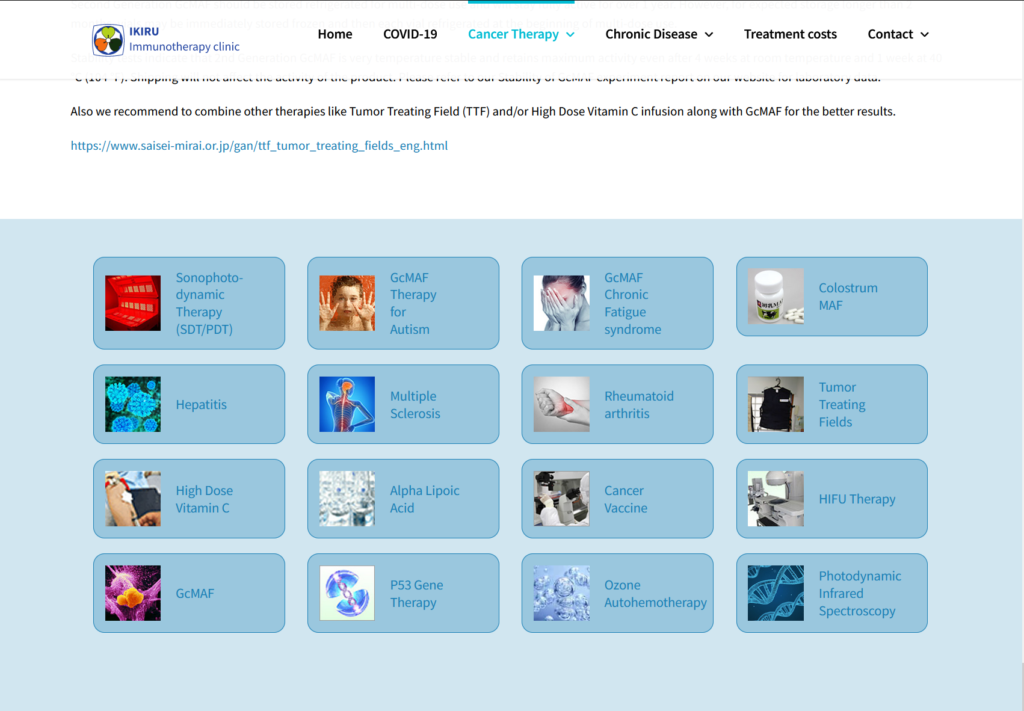The height and width of the screenshot is (711, 1024).
Task: Open the High Dose Vitamin C link
Action: tap(204, 499)
